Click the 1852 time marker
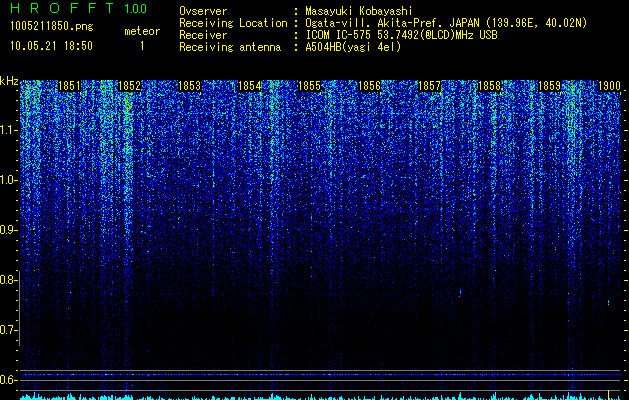Screen dimensions: 629x400 pyautogui.click(x=129, y=86)
